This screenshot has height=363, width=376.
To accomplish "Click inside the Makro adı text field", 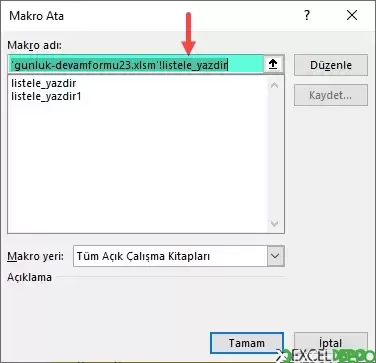I will [137, 65].
